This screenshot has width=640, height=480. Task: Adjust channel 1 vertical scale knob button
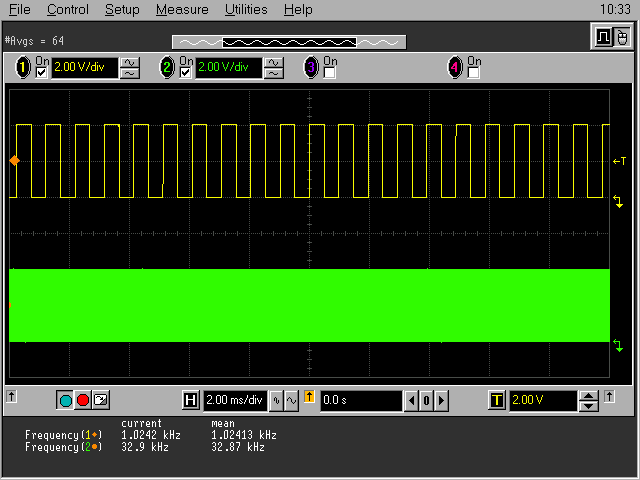click(x=130, y=68)
